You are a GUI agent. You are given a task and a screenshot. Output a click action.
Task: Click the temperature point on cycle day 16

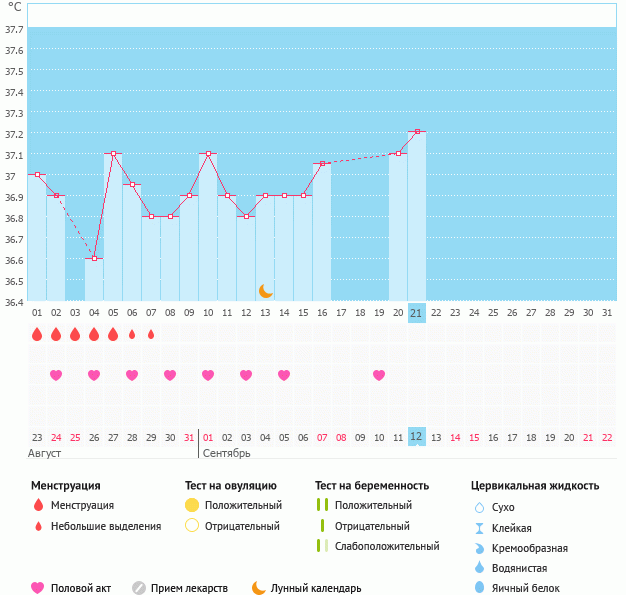[322, 163]
